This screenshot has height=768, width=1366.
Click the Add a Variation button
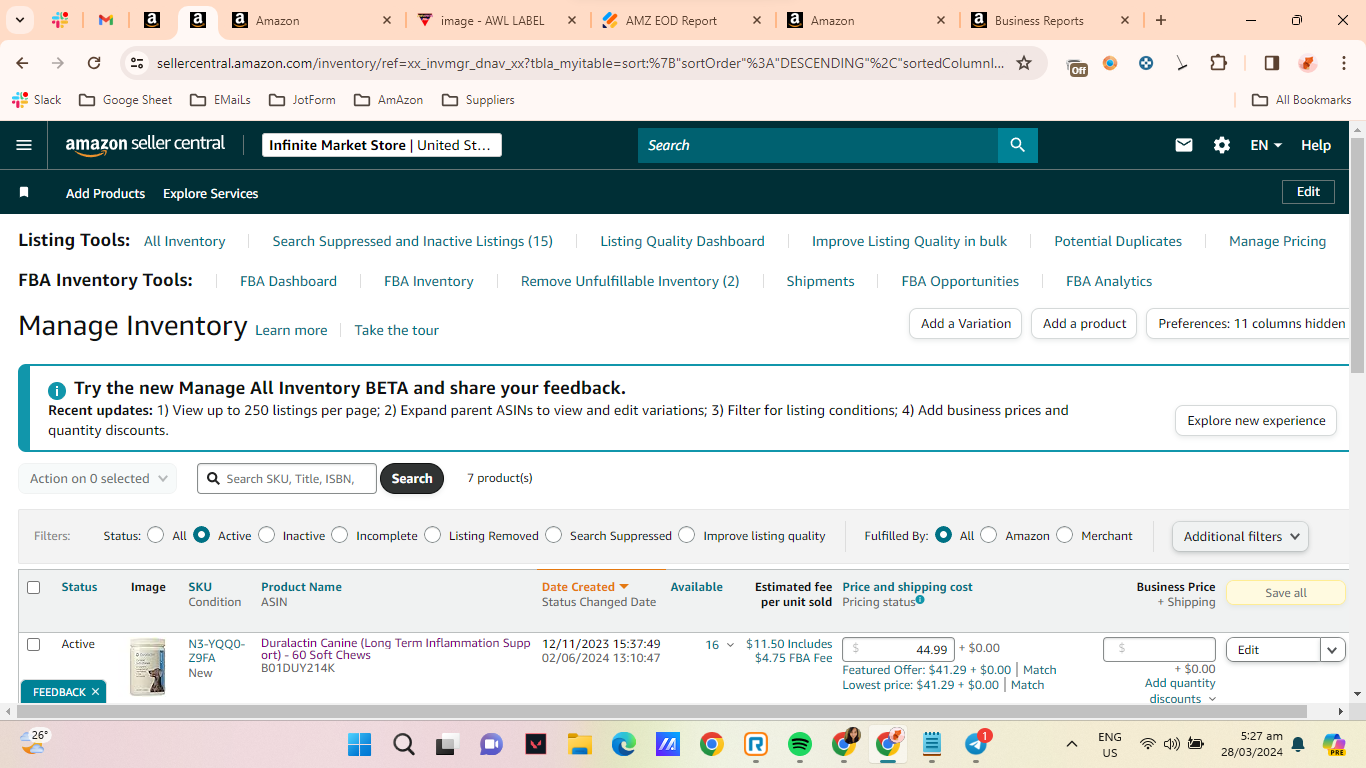[965, 324]
